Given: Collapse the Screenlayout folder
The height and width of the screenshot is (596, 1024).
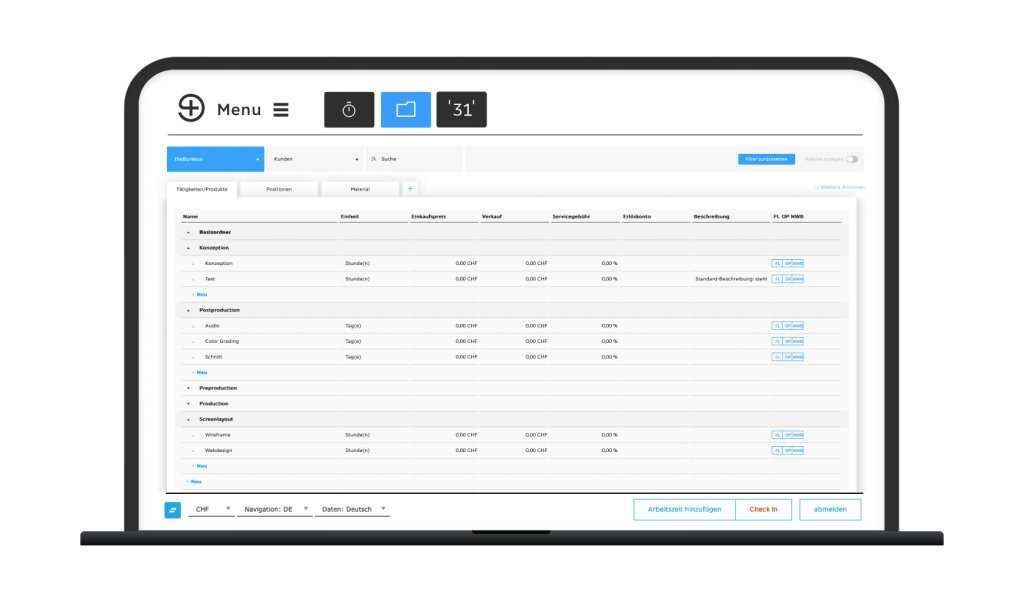Looking at the screenshot, I should click(189, 420).
